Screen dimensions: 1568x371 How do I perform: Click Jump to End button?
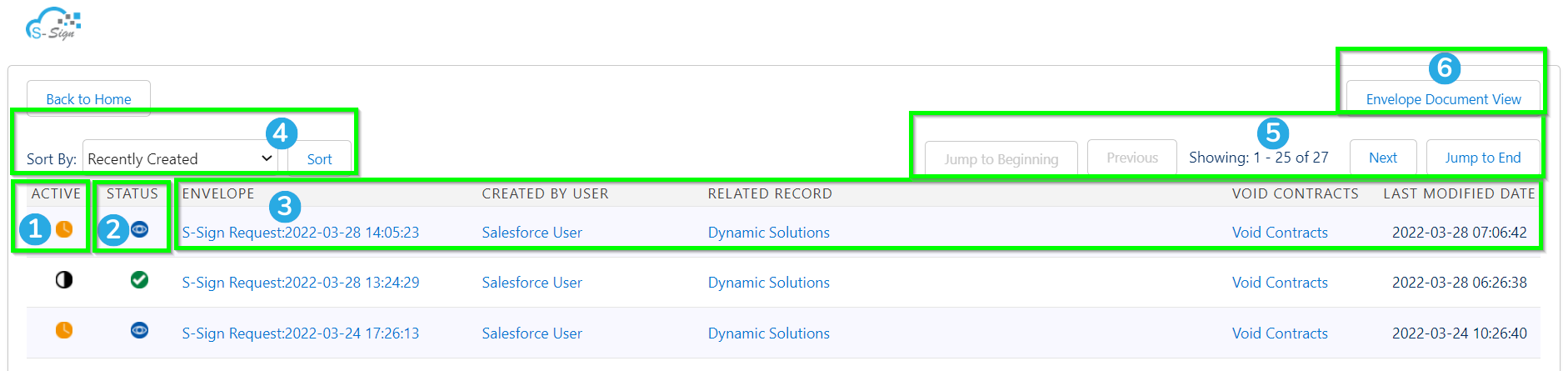(1483, 158)
